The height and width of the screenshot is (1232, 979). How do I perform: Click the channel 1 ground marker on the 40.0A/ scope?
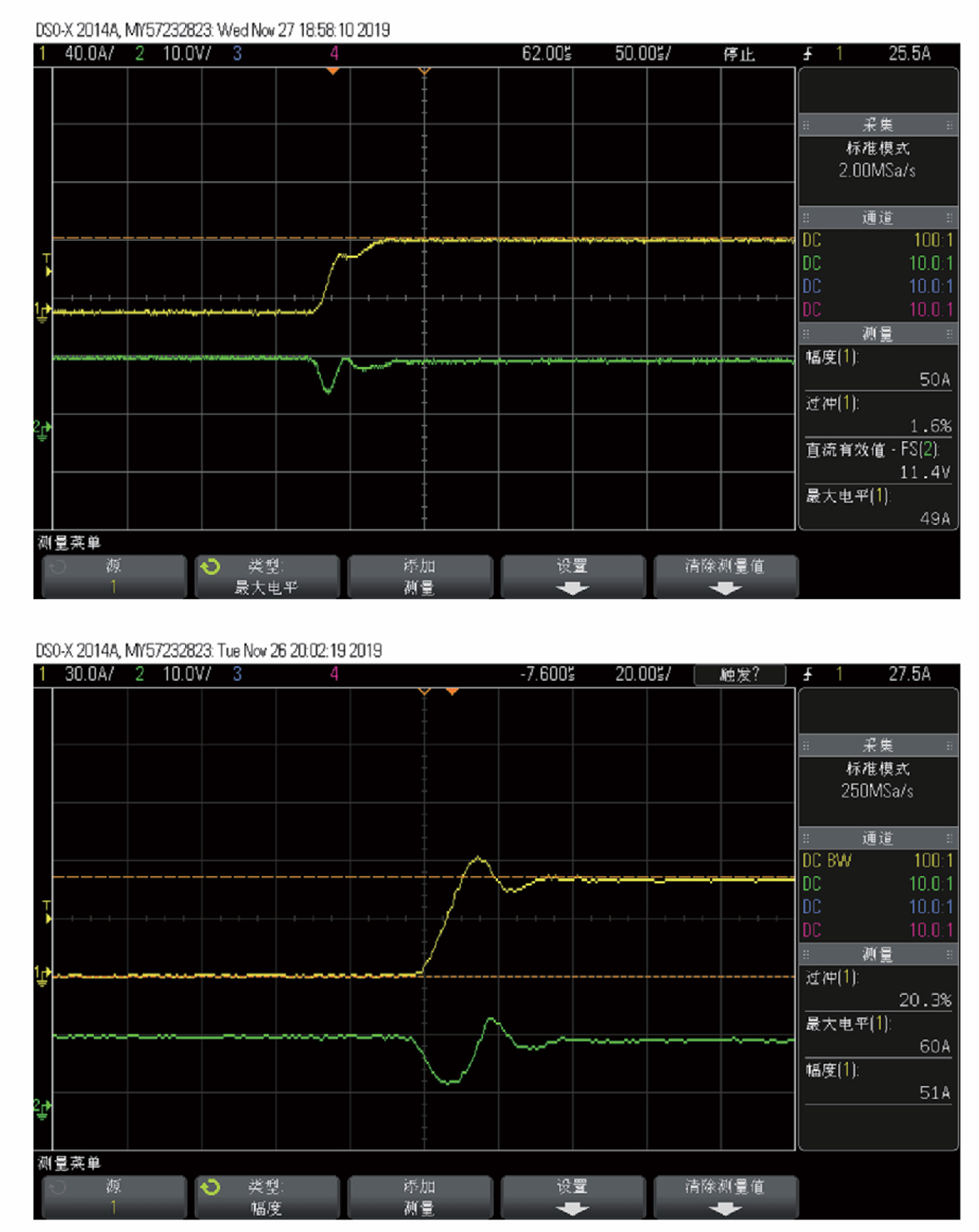[x=42, y=313]
